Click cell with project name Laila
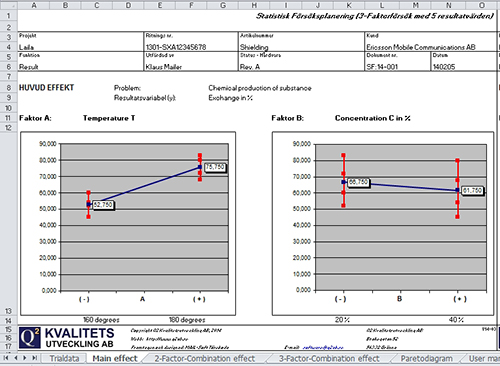500x366 pixels. click(x=26, y=47)
